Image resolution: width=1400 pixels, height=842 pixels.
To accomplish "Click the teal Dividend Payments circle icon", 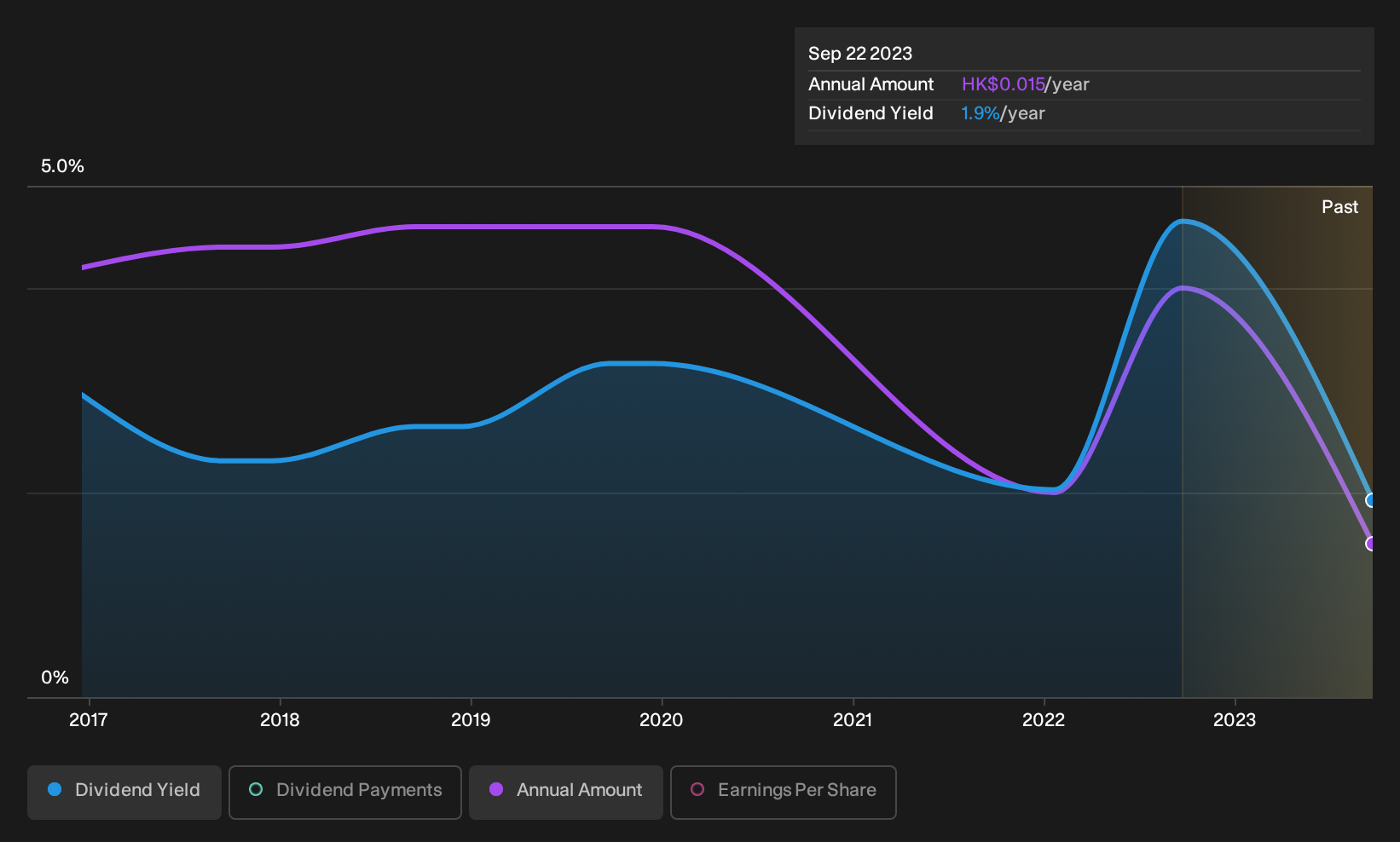I will click(x=256, y=789).
